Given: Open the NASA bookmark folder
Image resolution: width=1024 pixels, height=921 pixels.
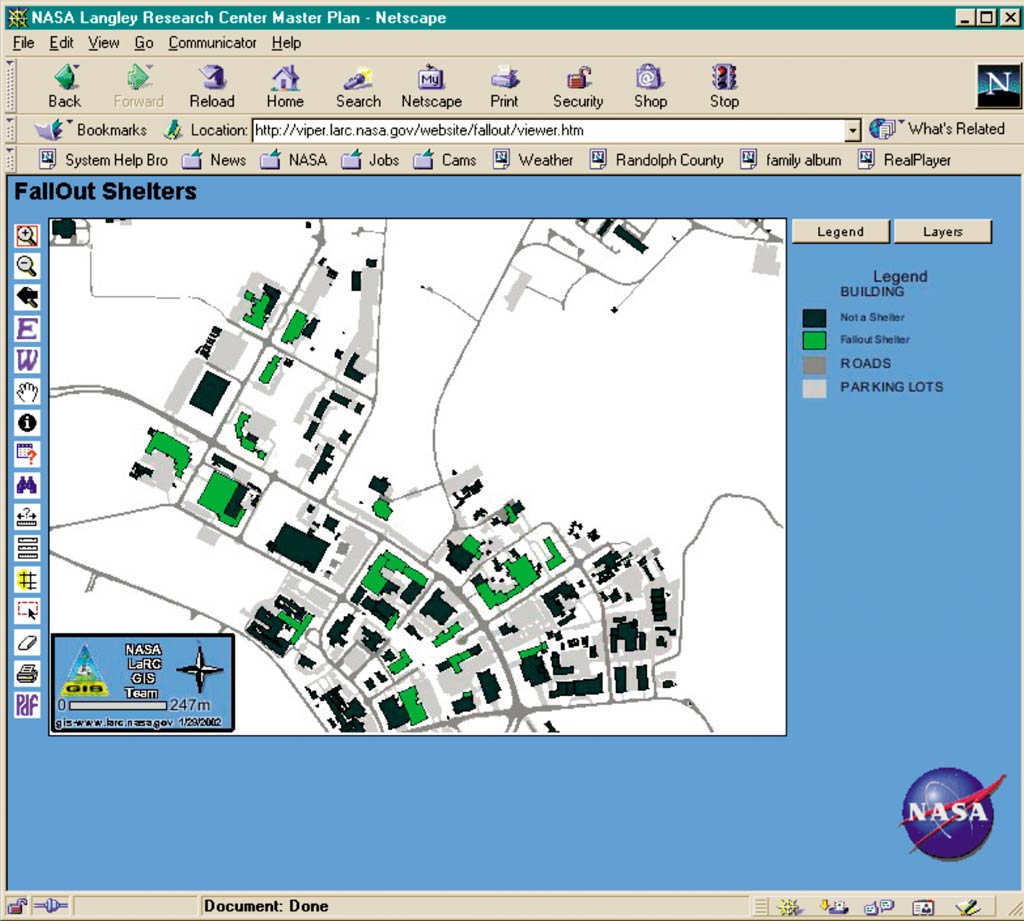Looking at the screenshot, I should click(294, 160).
